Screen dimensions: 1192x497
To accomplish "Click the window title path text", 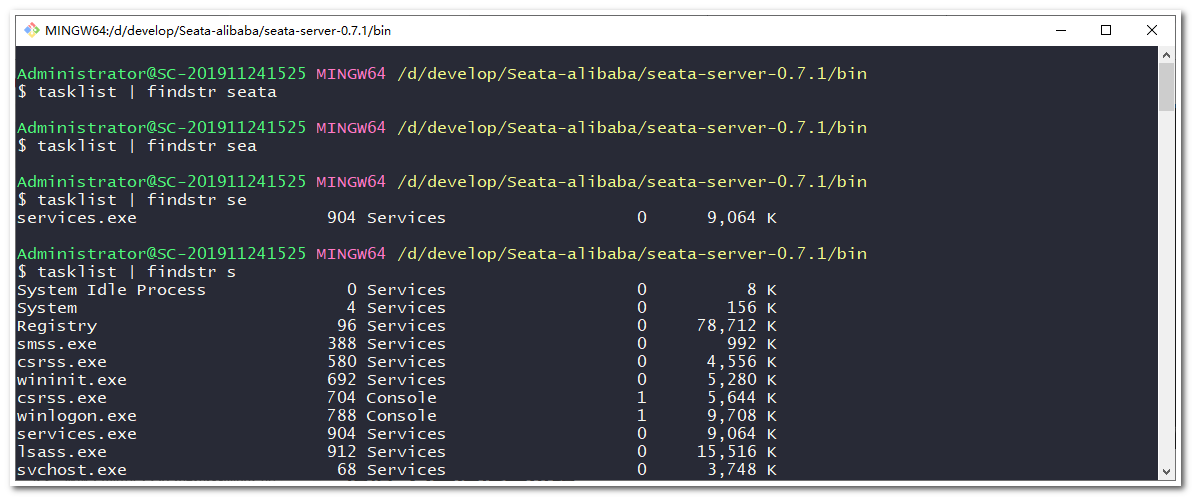I will [218, 31].
